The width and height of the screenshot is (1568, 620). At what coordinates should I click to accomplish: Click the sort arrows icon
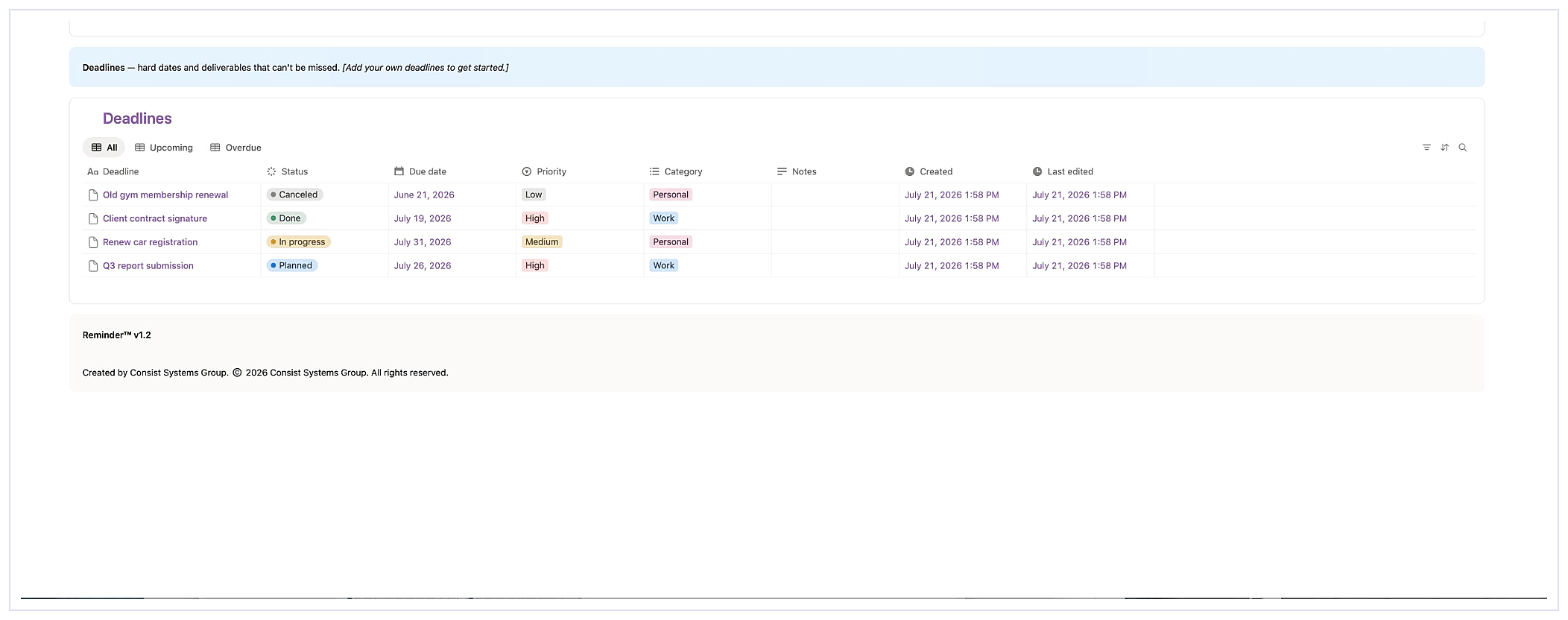click(1444, 148)
